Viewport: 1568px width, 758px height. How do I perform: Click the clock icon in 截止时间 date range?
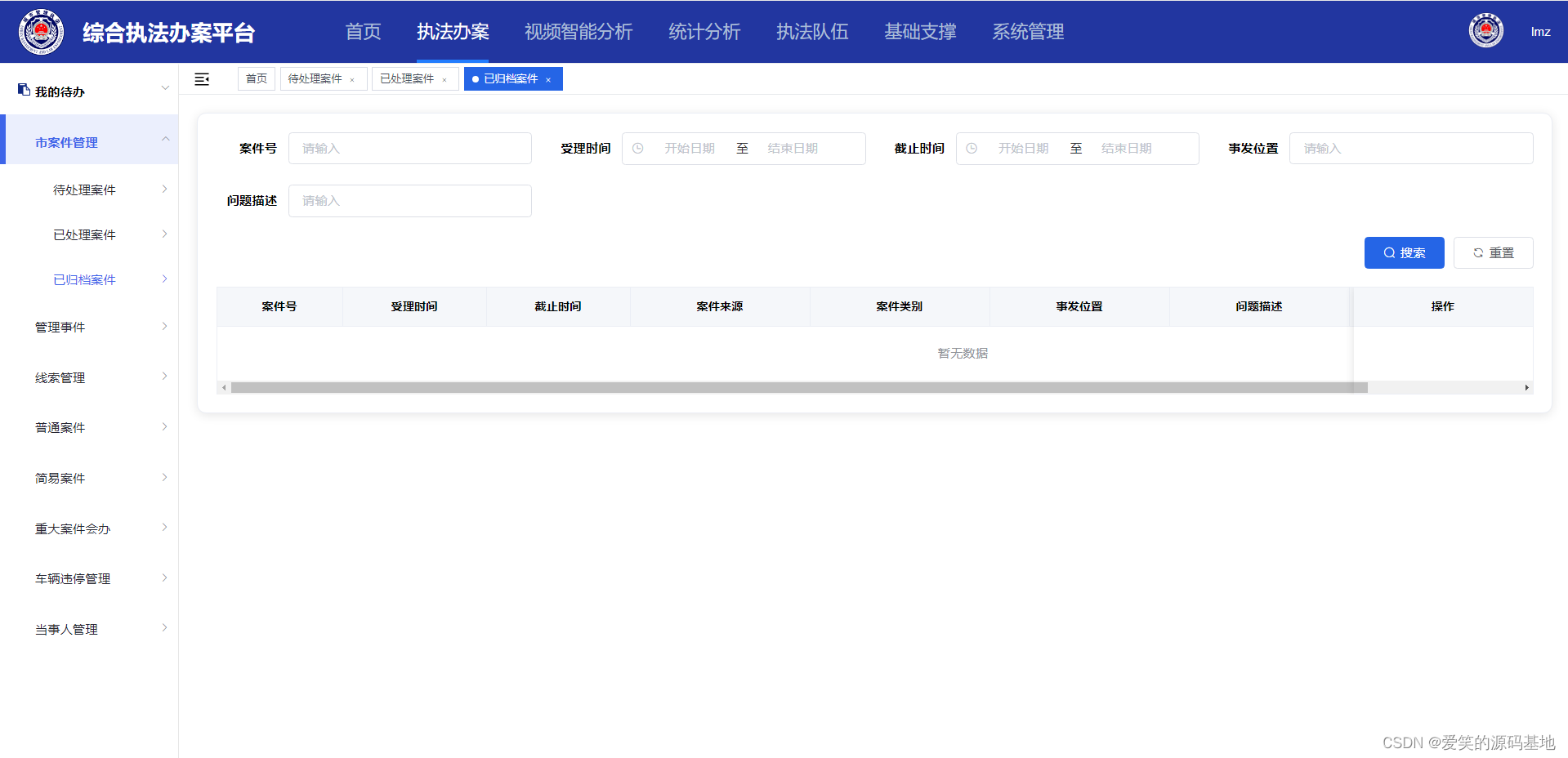pos(972,149)
